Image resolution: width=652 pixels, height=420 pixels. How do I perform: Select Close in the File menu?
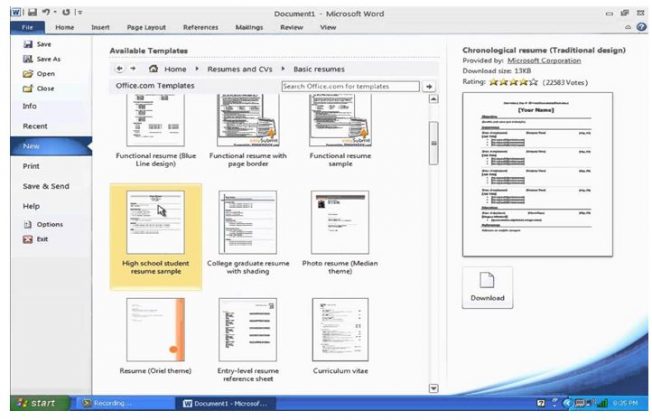[x=38, y=89]
